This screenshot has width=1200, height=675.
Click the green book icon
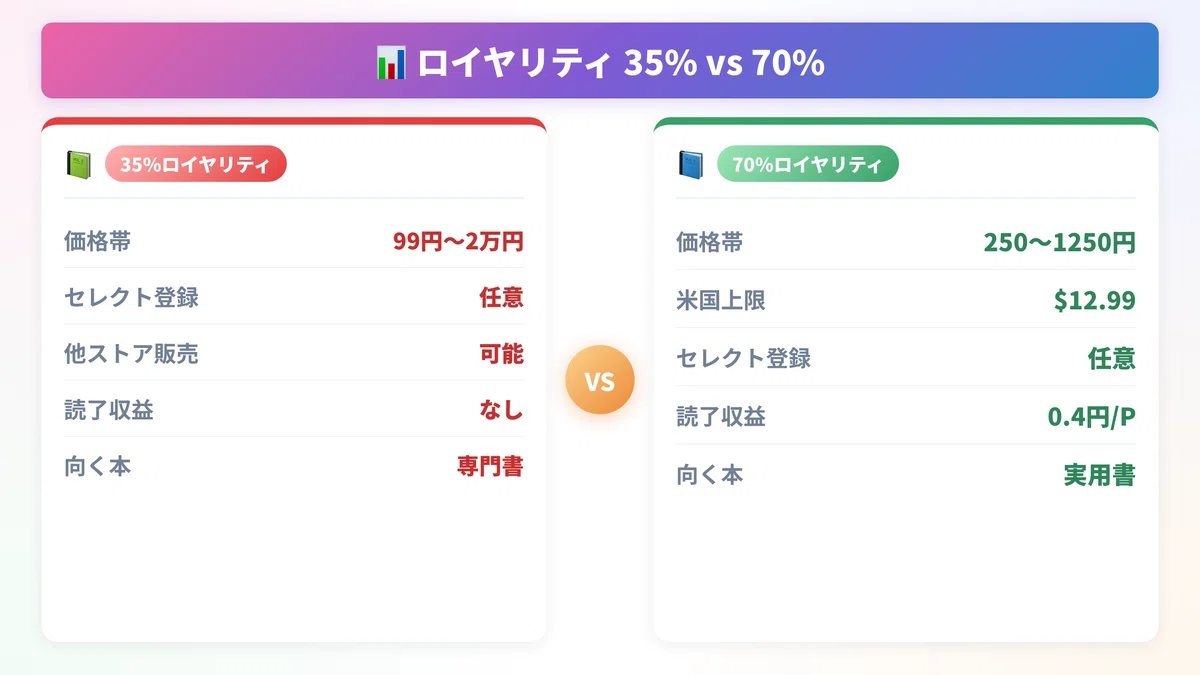click(78, 164)
